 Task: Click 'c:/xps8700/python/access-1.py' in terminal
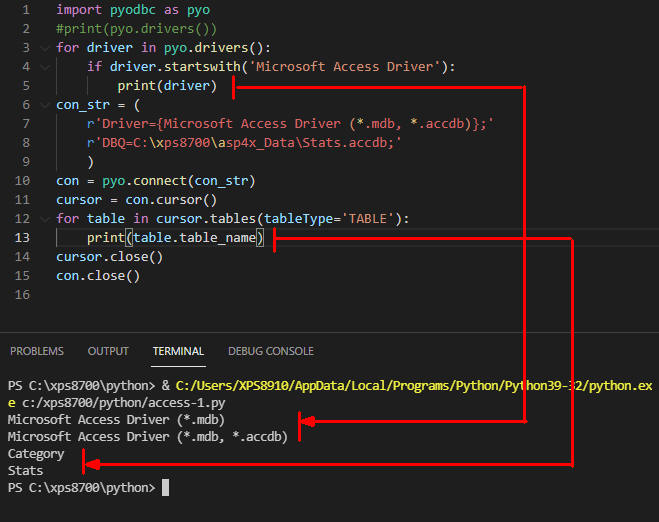(x=124, y=403)
